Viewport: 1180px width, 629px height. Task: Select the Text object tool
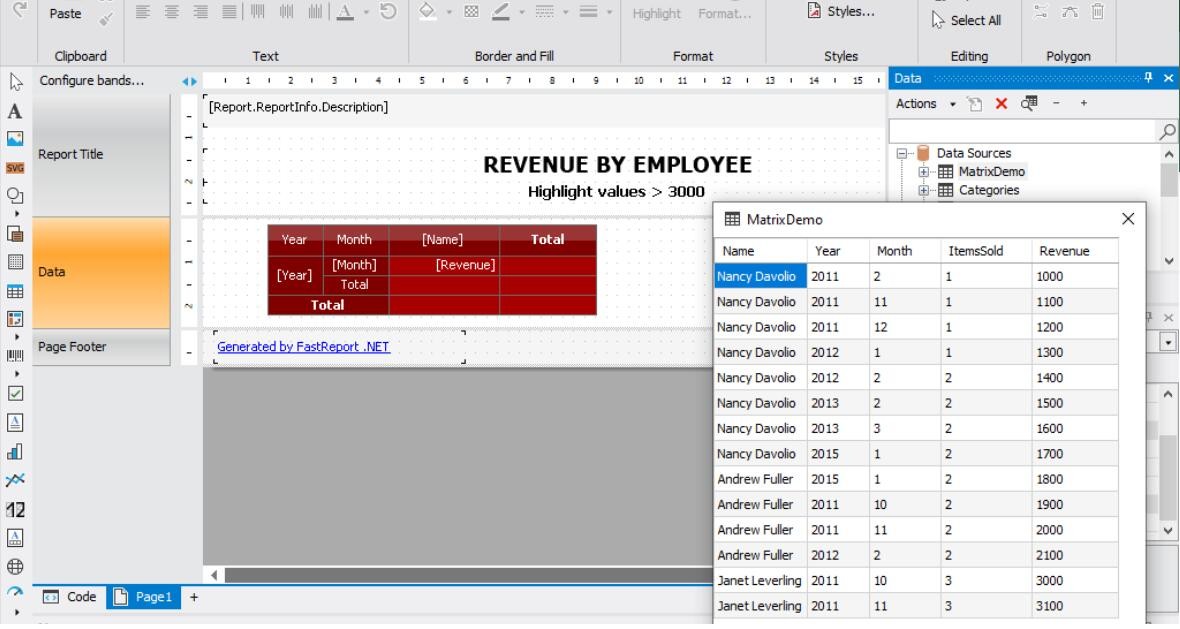[15, 111]
